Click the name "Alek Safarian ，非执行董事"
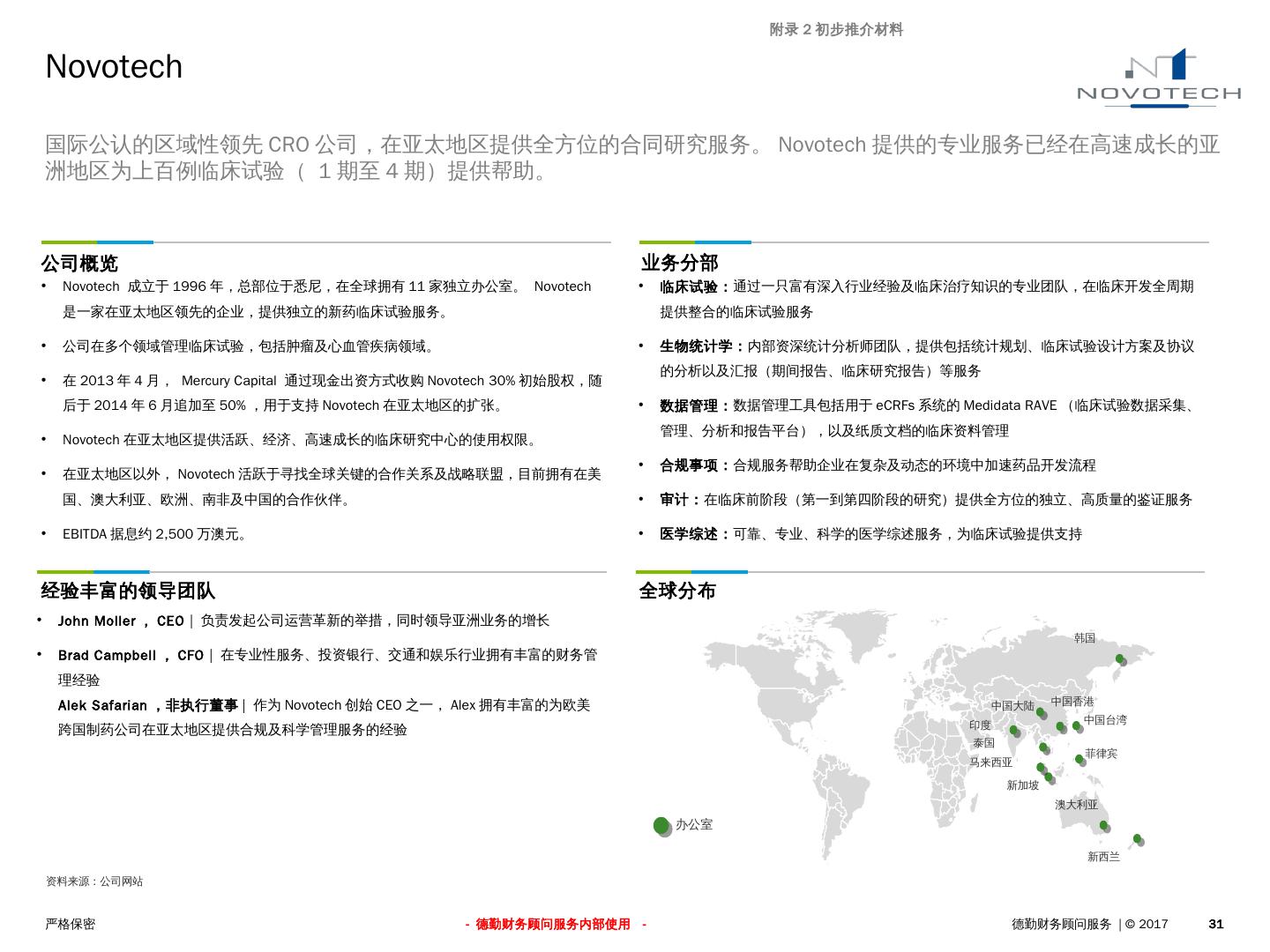 pos(147,705)
